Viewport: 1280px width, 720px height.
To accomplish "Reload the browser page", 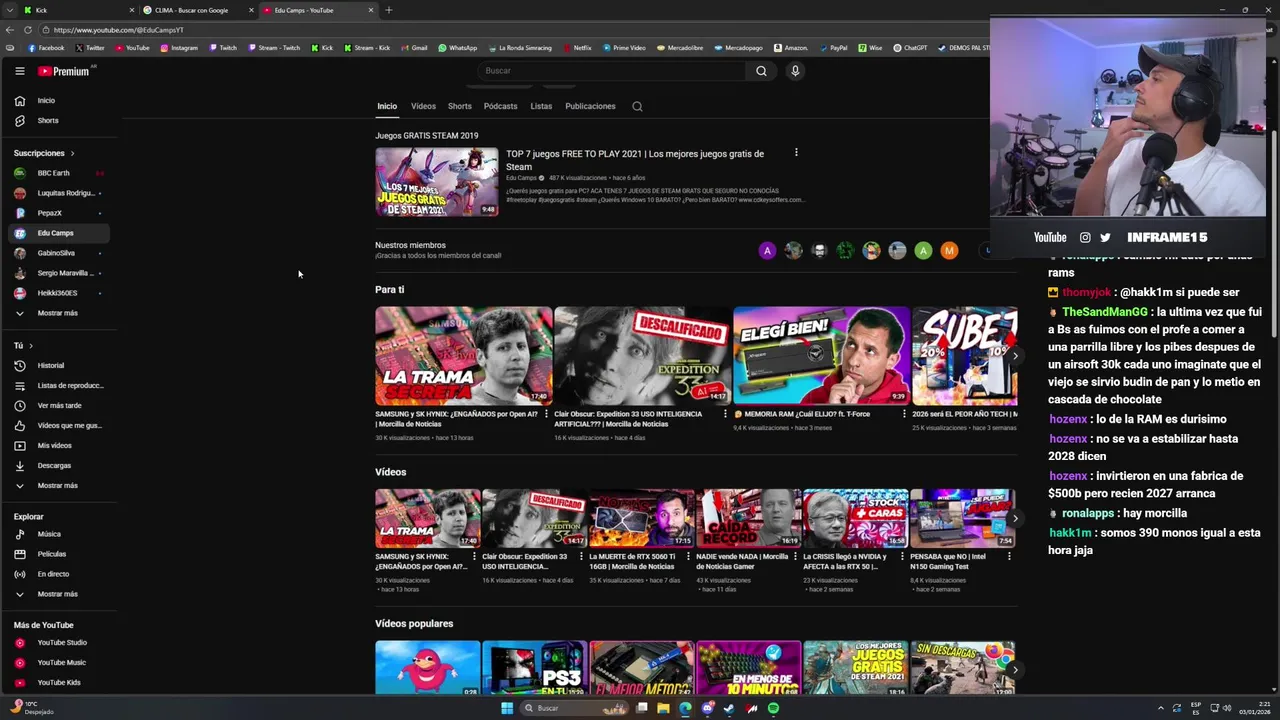I will click(27, 30).
